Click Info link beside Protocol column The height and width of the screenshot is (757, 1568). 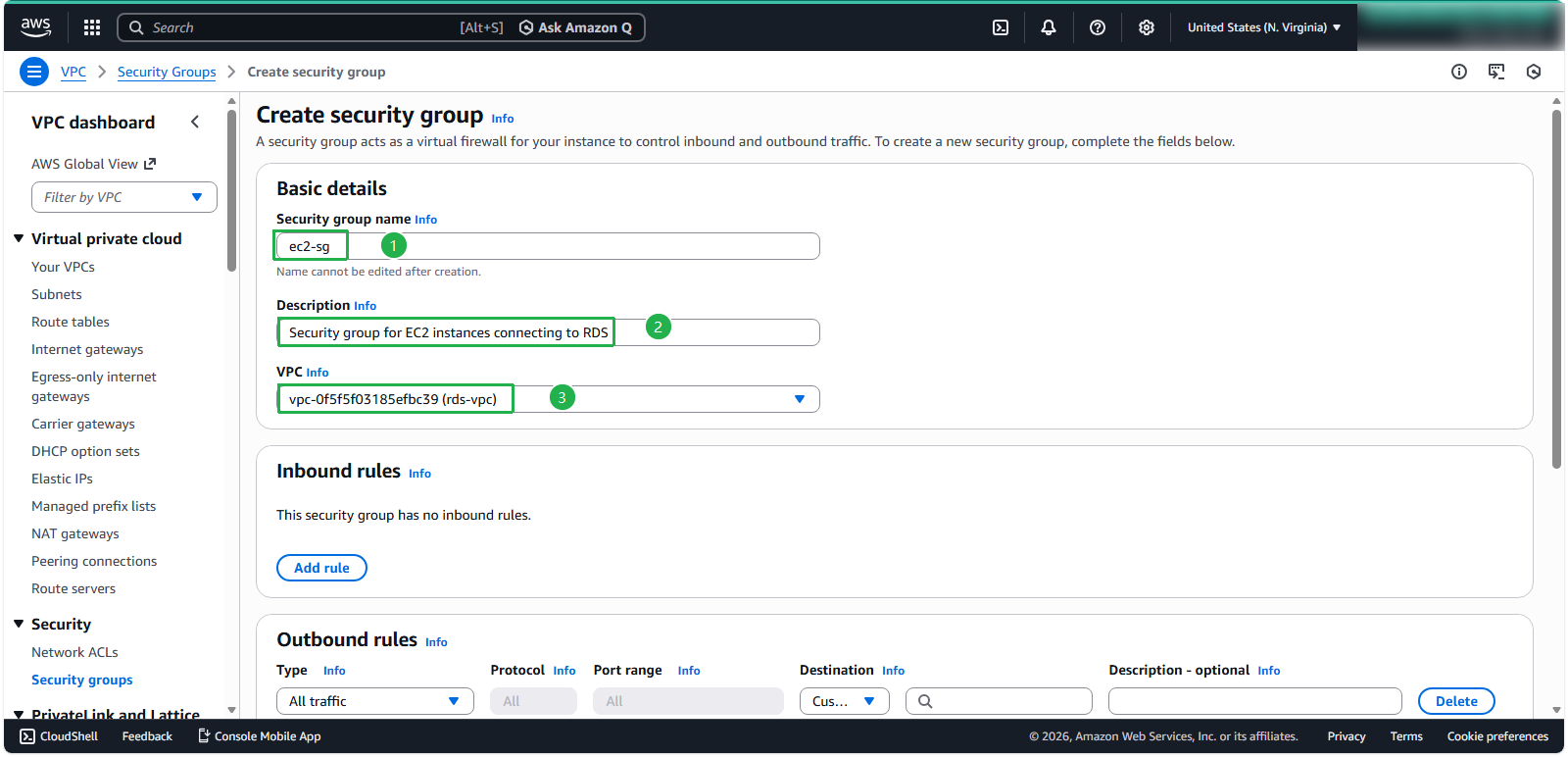[x=564, y=671]
